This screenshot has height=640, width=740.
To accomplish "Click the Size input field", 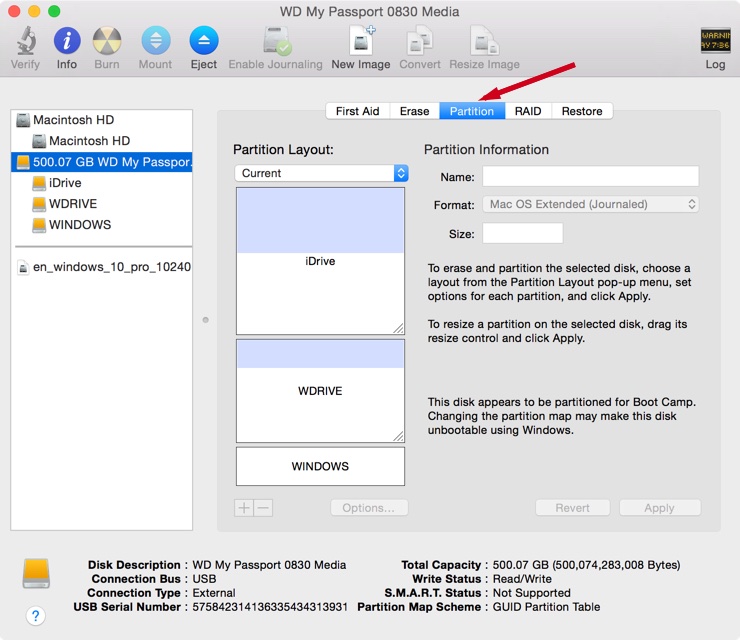I will (522, 233).
